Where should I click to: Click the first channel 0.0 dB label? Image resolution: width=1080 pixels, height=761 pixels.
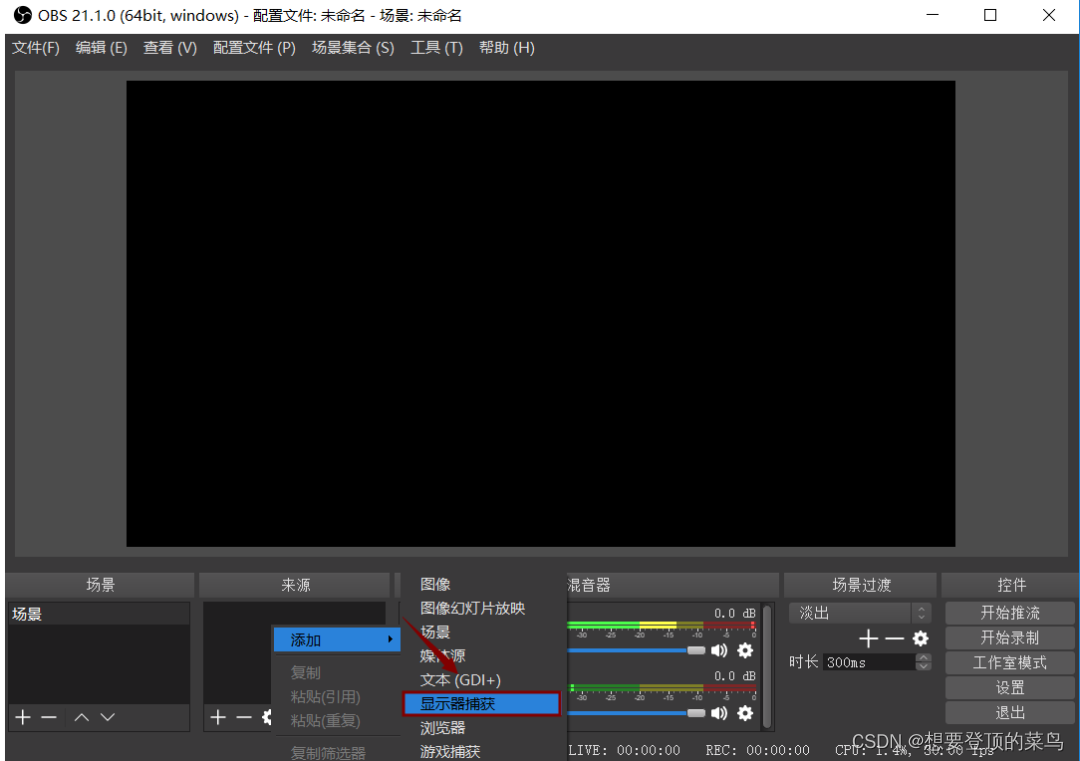coord(735,613)
